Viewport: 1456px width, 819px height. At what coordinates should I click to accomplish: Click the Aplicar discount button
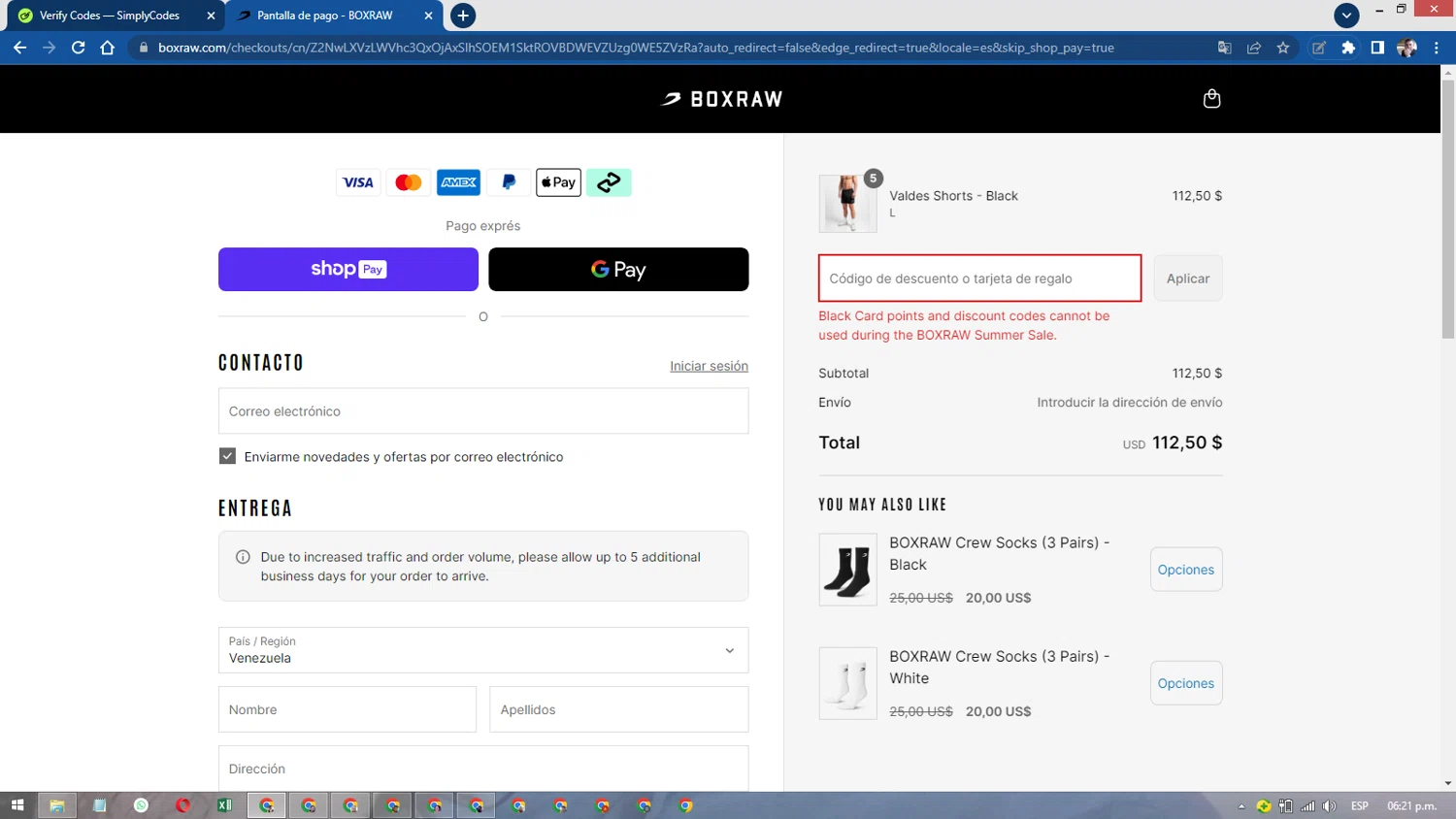1188,278
